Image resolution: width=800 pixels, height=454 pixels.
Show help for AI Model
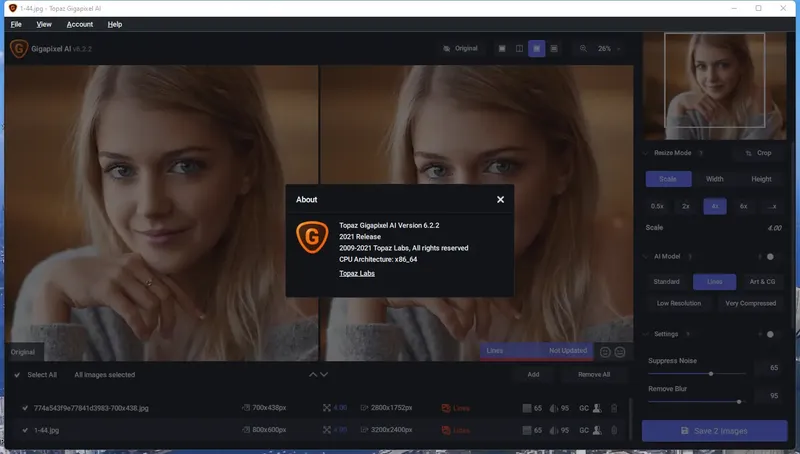[x=690, y=256]
